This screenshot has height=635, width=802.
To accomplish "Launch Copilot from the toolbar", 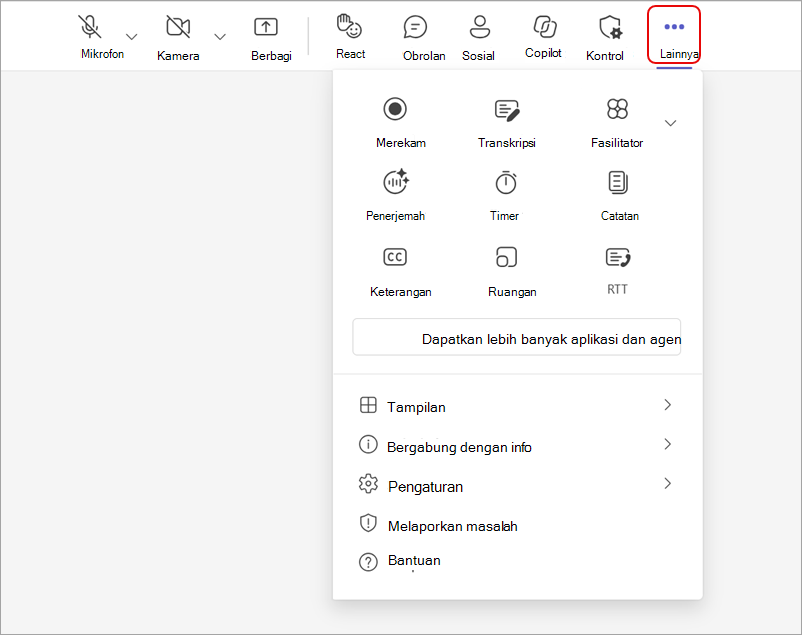I will click(543, 37).
